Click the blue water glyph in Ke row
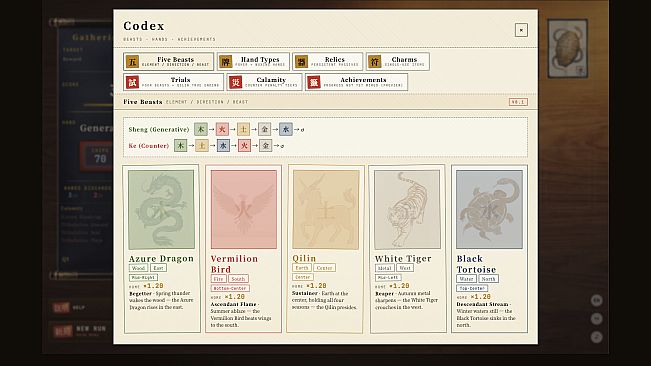 click(x=223, y=146)
